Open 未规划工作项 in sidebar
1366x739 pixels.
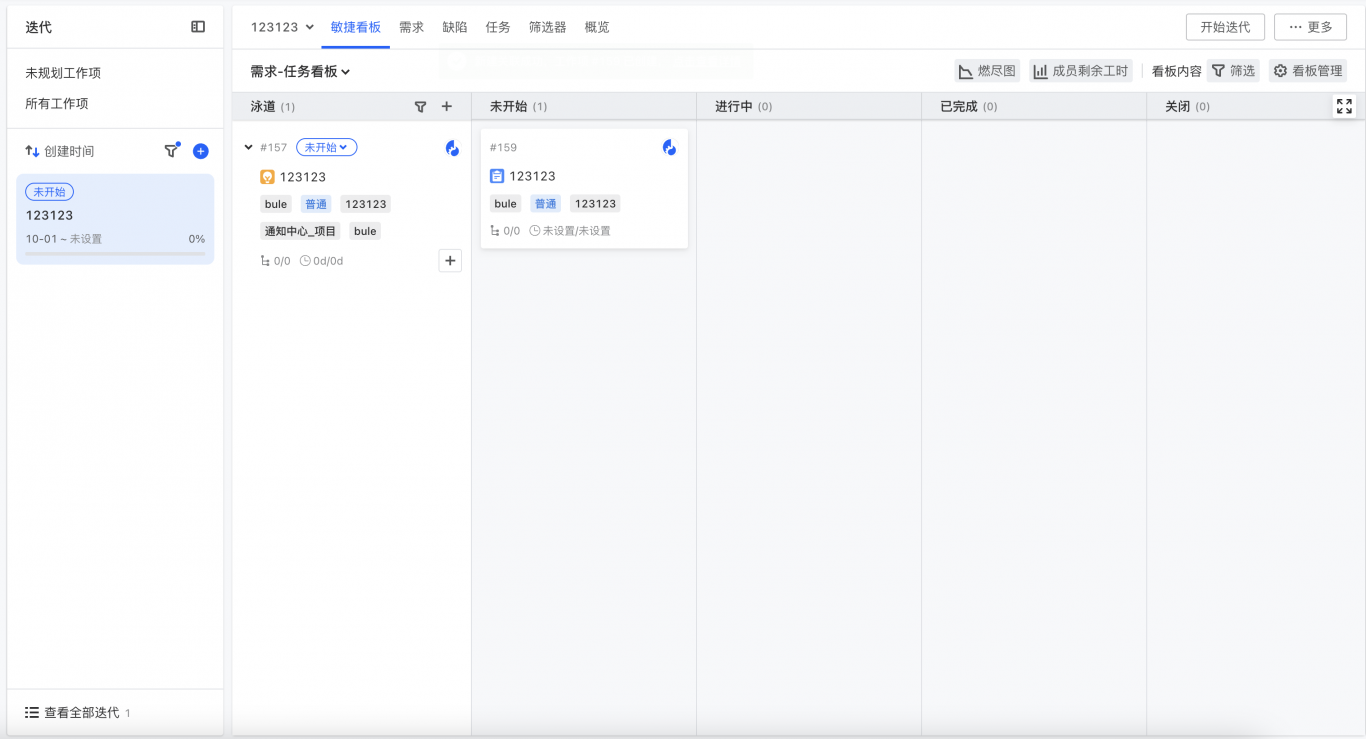pyautogui.click(x=63, y=73)
